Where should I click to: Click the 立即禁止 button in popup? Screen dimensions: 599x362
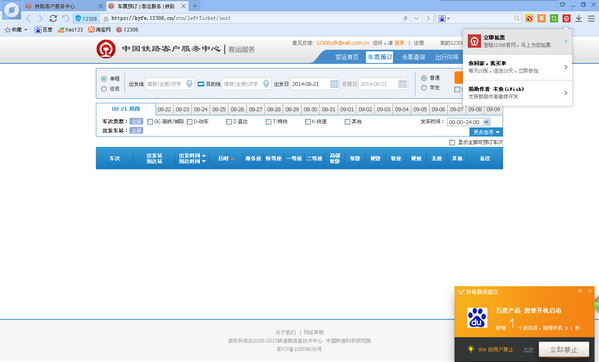563,349
